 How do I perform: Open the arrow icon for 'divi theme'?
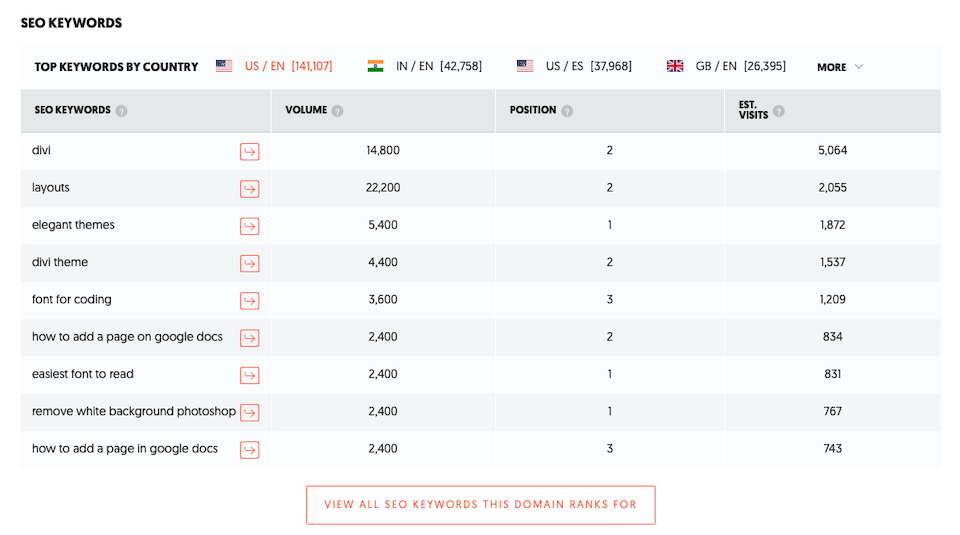(249, 263)
